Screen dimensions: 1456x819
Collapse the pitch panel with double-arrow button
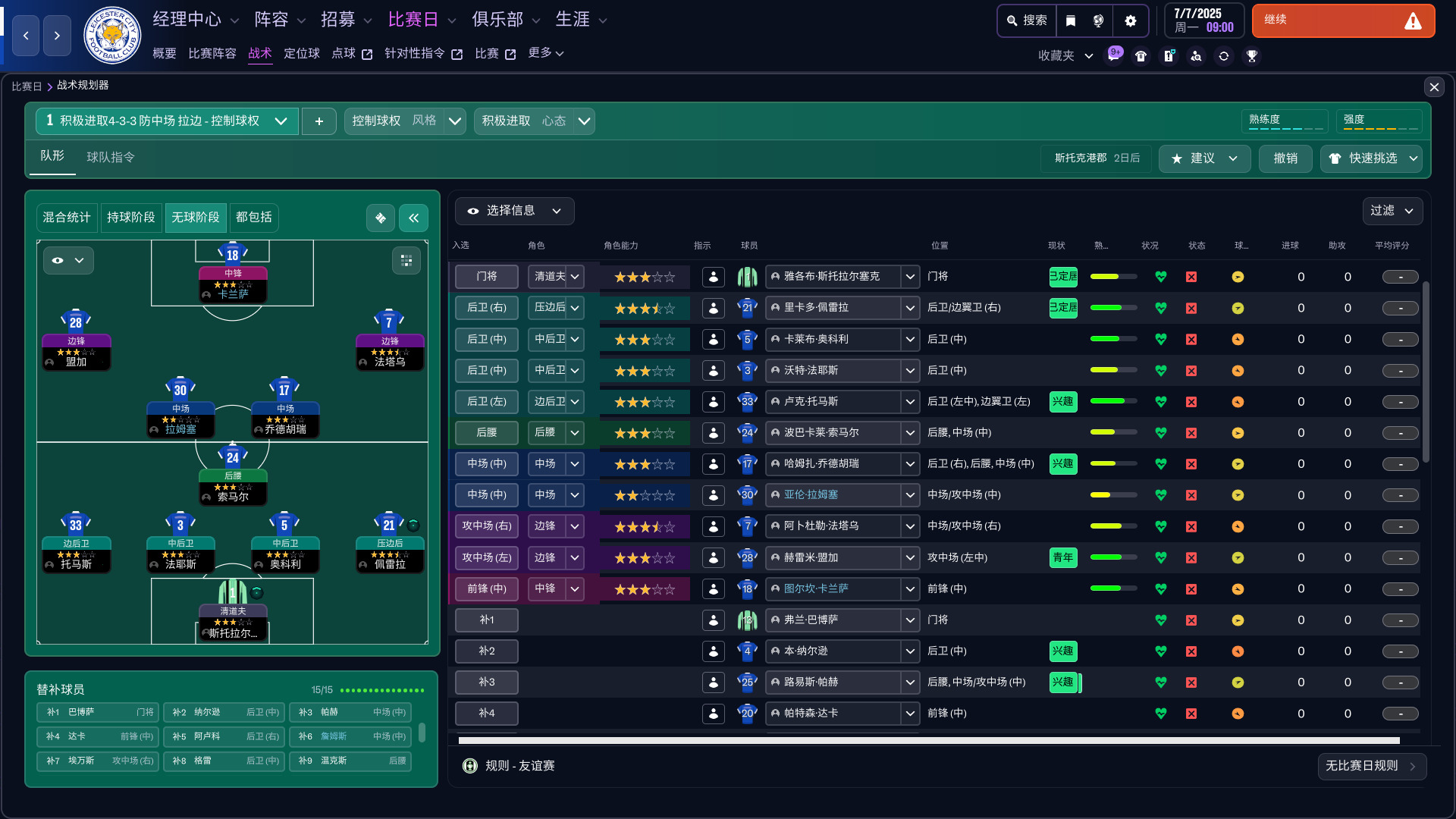coord(413,218)
